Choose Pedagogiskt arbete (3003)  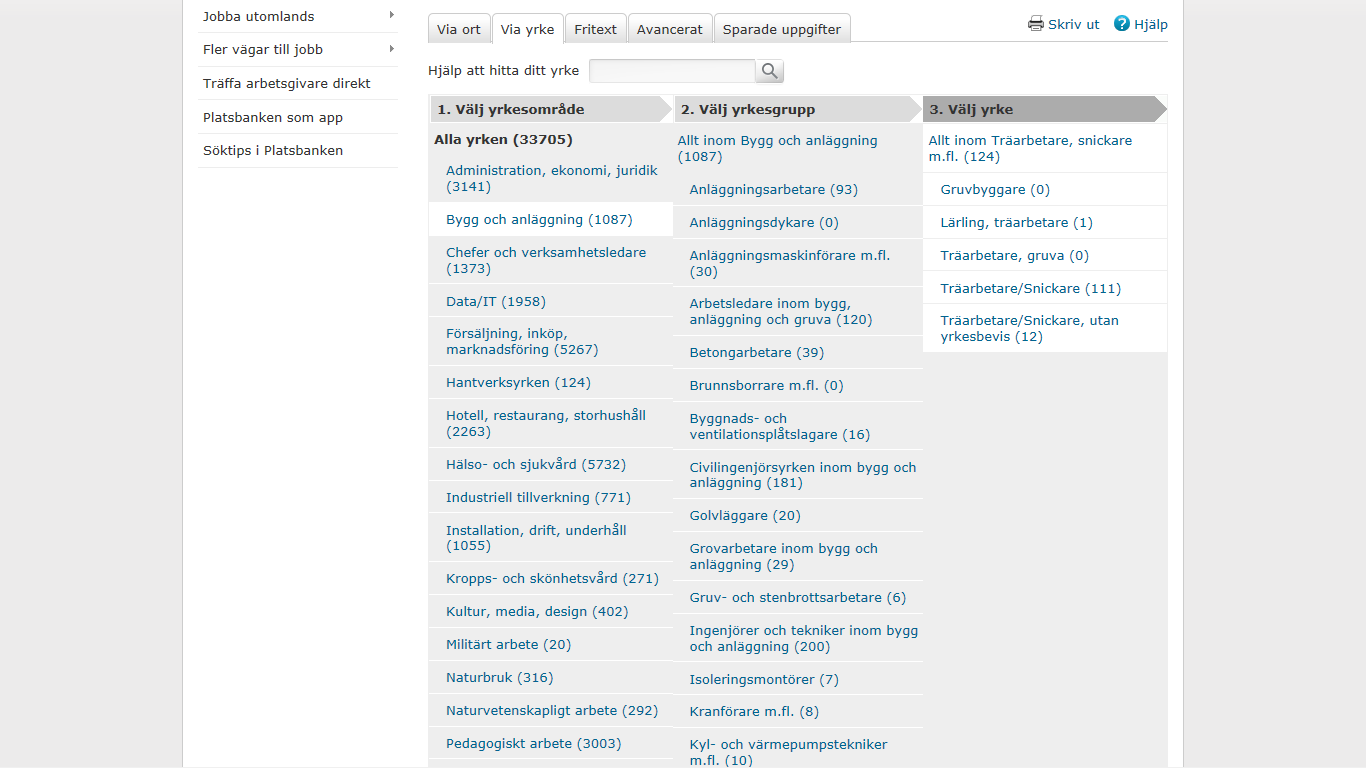click(x=533, y=743)
